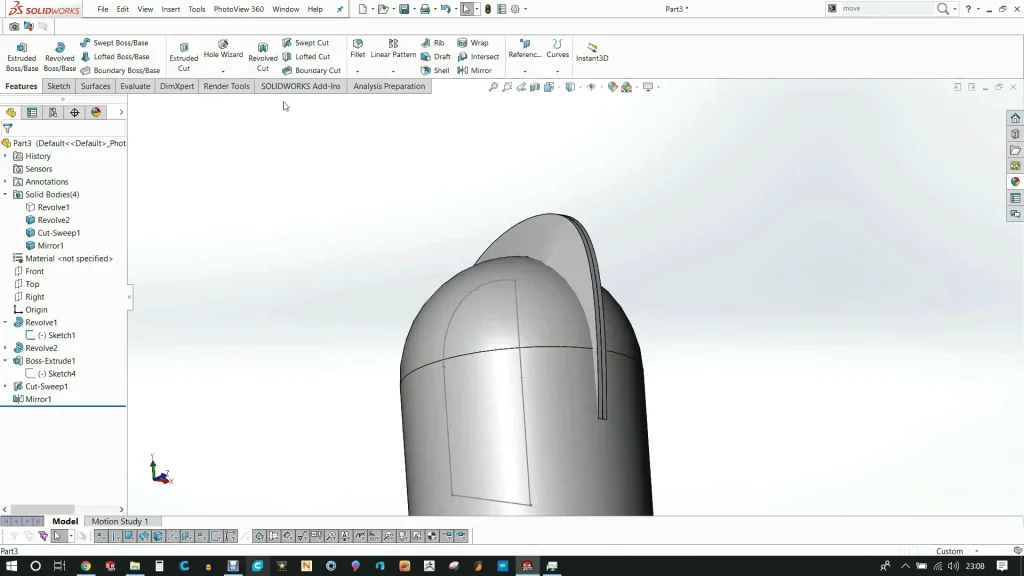The width and height of the screenshot is (1024, 576).
Task: Select Boss-Extrude1 in the feature tree
Action: click(50, 361)
